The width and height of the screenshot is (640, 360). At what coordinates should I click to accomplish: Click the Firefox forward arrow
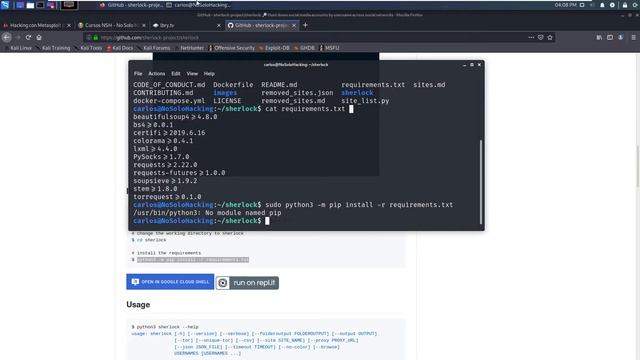18,37
